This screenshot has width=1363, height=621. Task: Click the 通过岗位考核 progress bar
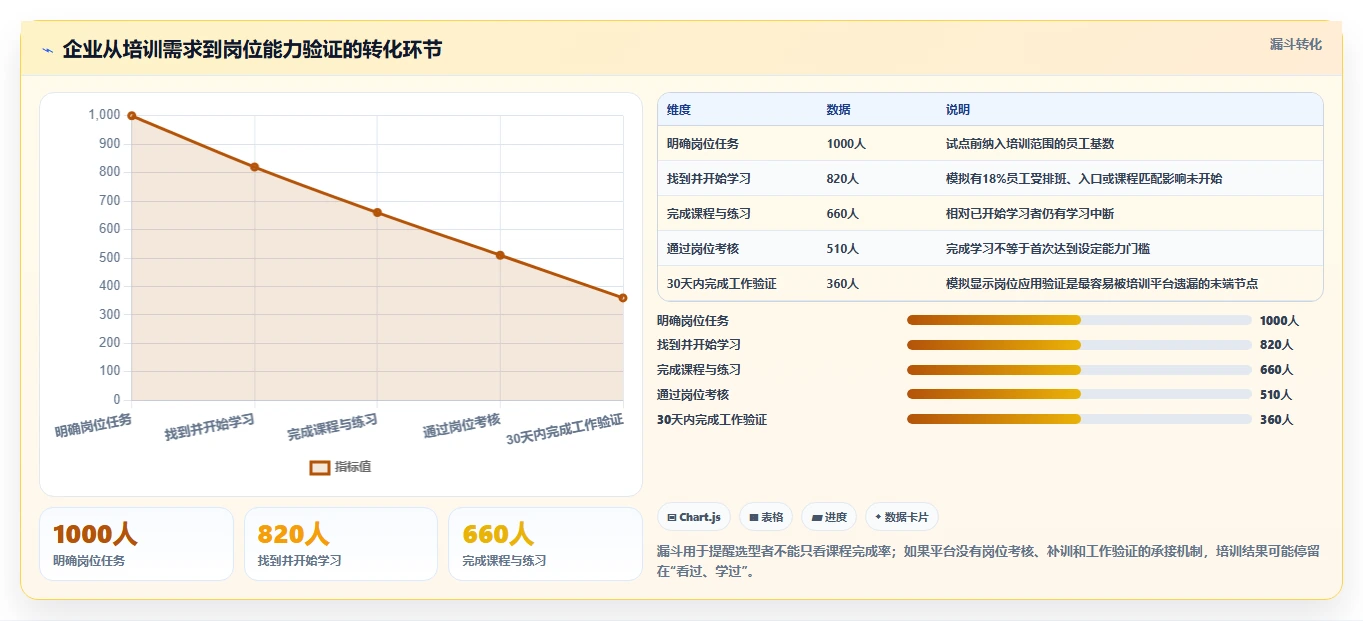1079,394
